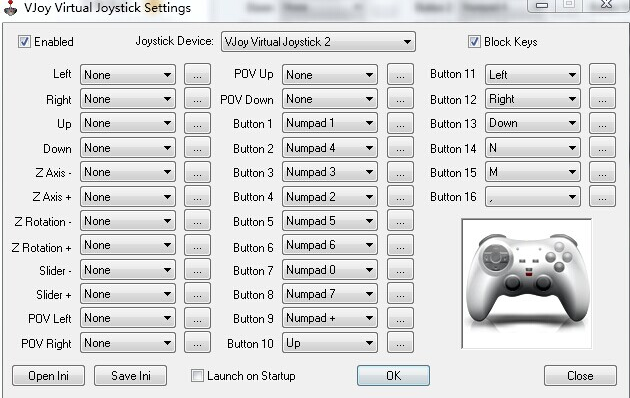Click ellipsis button next to Button 10
Viewport: 630px width, 398px height.
click(x=400, y=343)
